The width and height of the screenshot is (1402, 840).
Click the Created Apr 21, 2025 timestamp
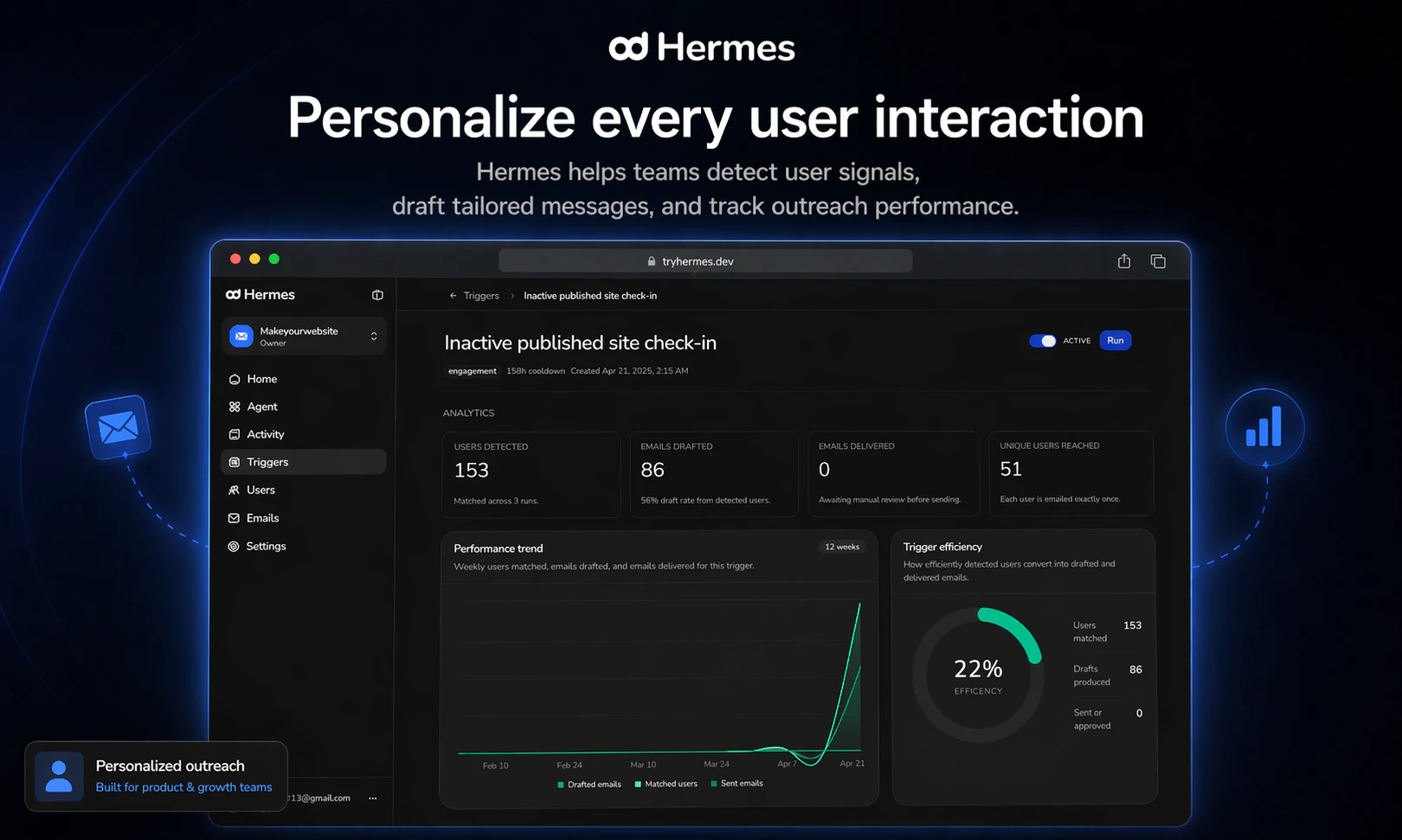click(x=629, y=371)
